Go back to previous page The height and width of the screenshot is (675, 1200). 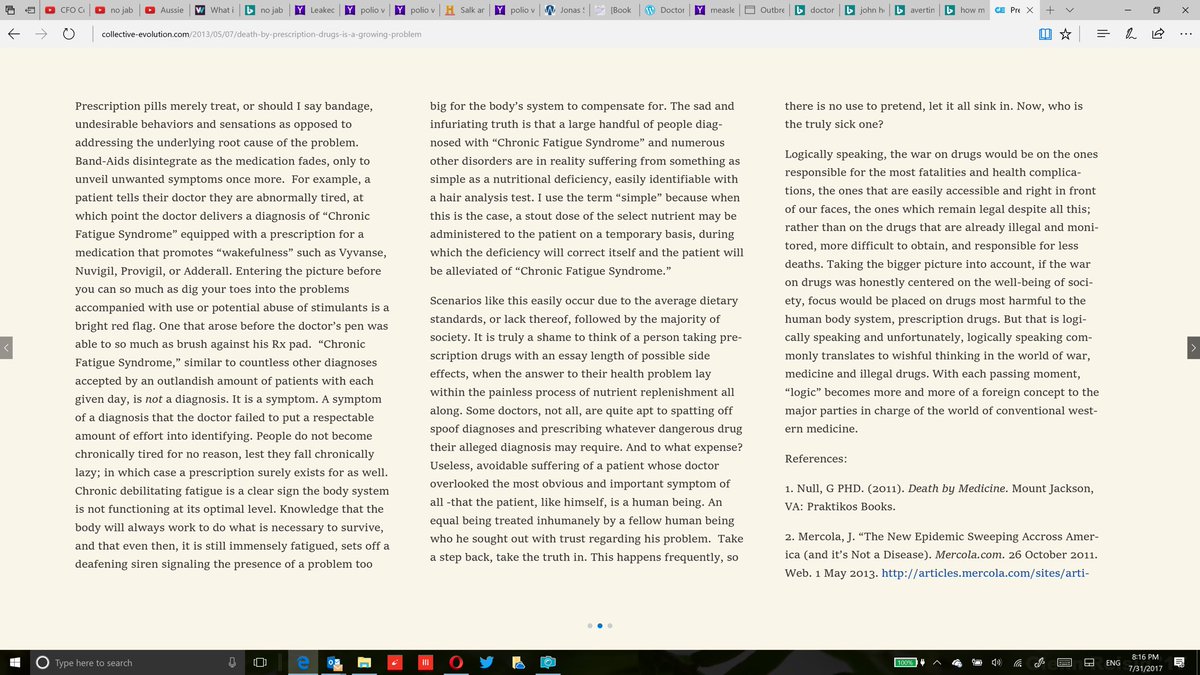(x=14, y=33)
